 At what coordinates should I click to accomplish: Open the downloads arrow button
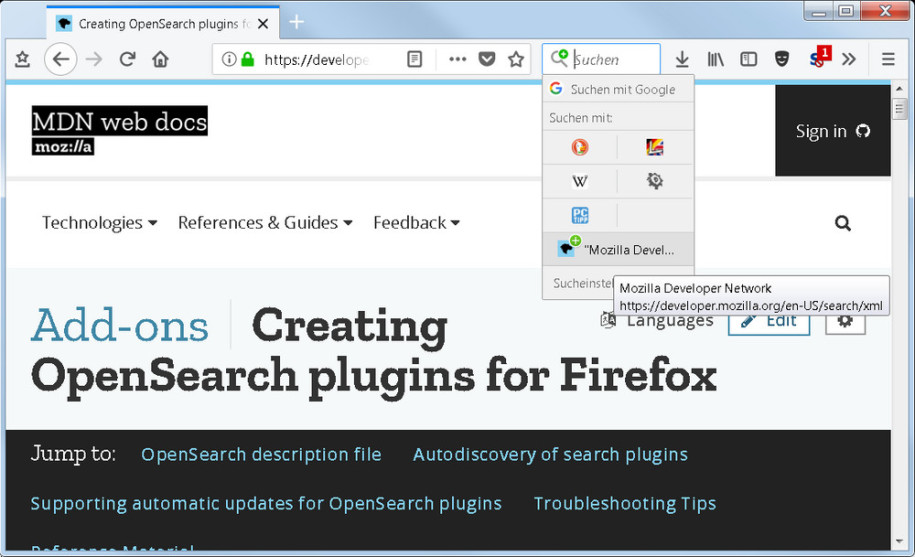(682, 59)
